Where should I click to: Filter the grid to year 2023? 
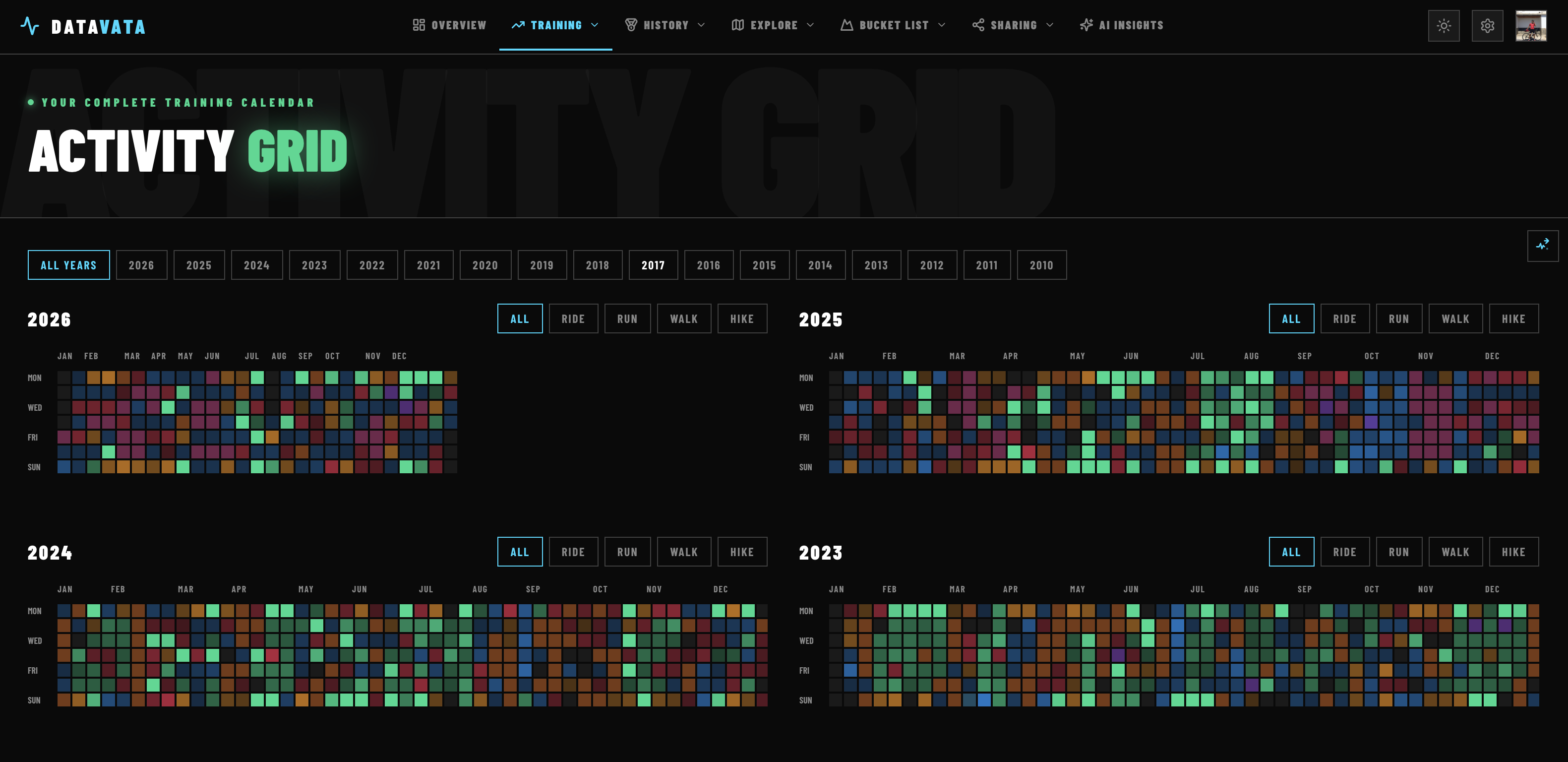(315, 265)
